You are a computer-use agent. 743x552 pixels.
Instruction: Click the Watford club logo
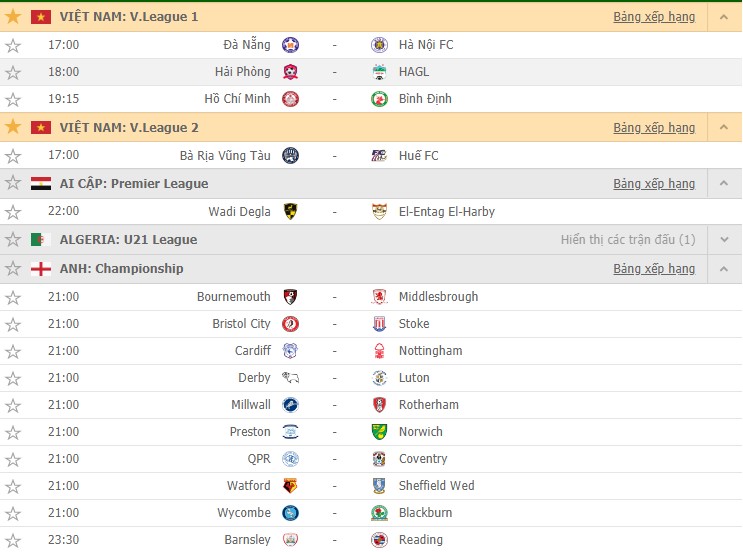point(290,486)
